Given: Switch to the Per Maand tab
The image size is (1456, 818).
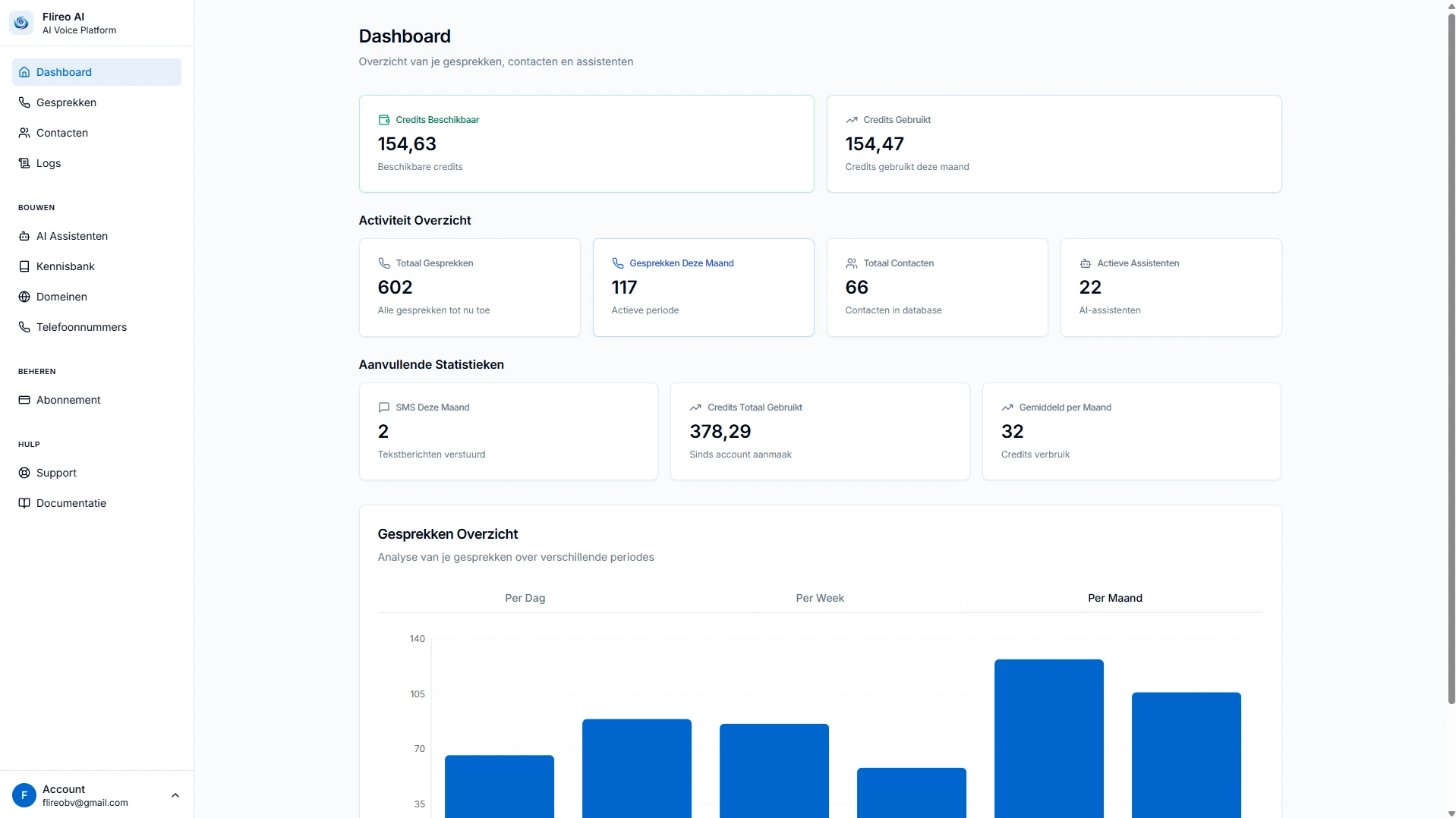Looking at the screenshot, I should point(1114,598).
